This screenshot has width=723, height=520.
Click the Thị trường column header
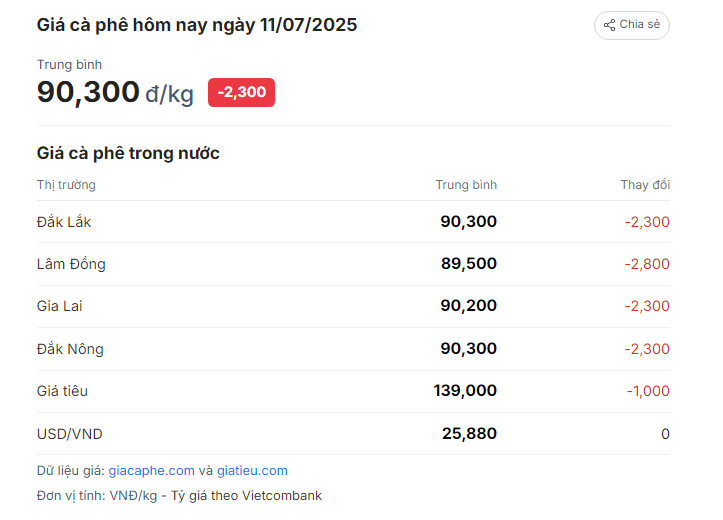click(x=66, y=185)
